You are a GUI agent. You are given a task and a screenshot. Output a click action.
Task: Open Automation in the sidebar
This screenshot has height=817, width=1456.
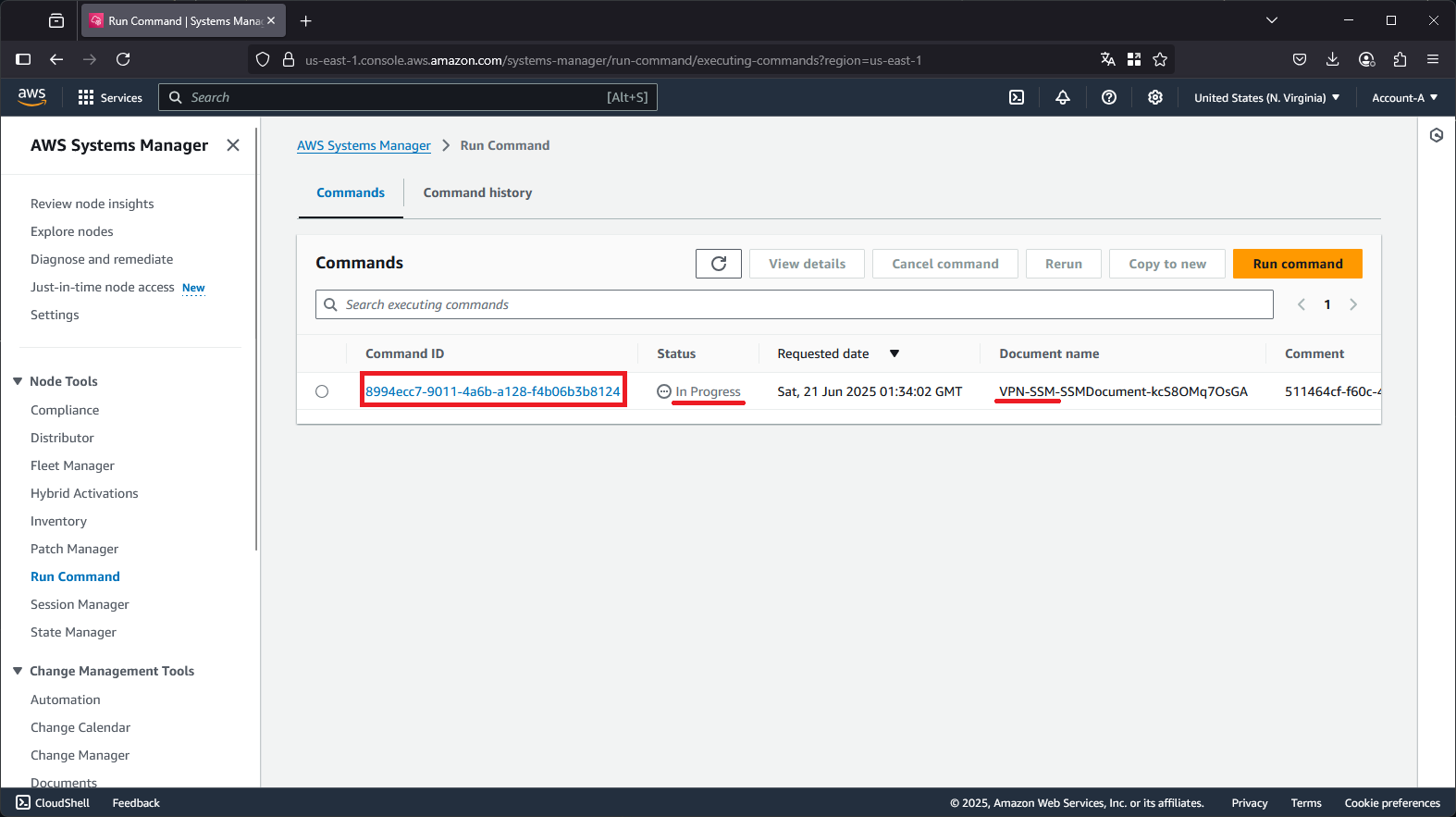click(66, 699)
